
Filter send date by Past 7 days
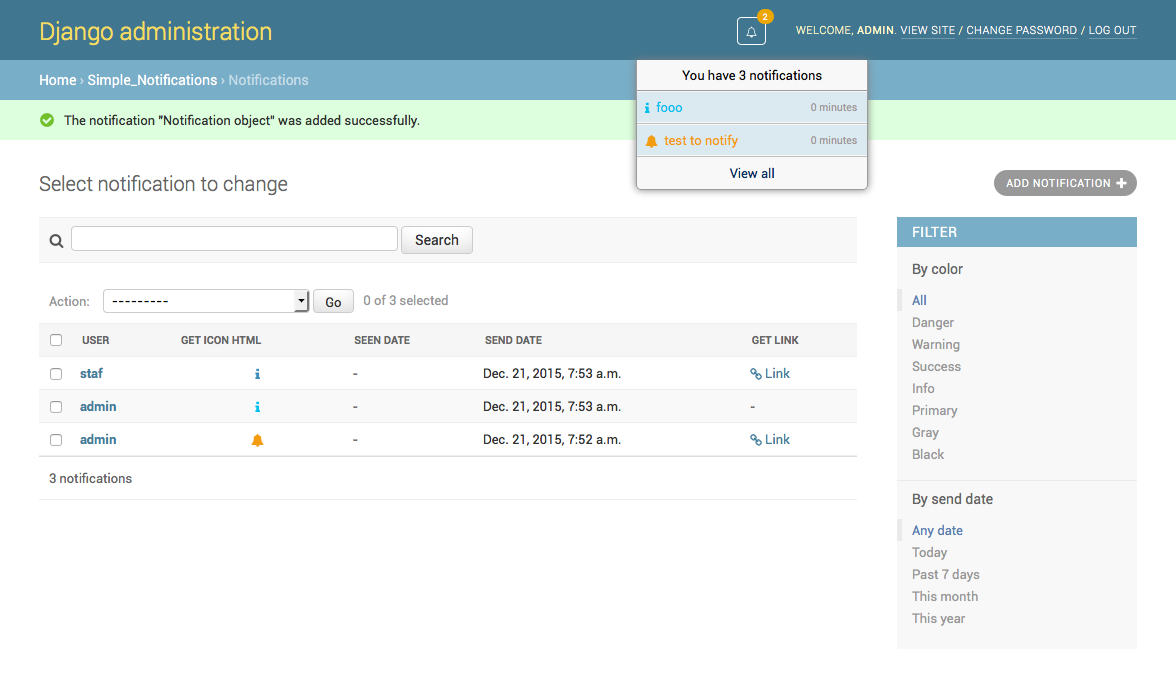945,574
